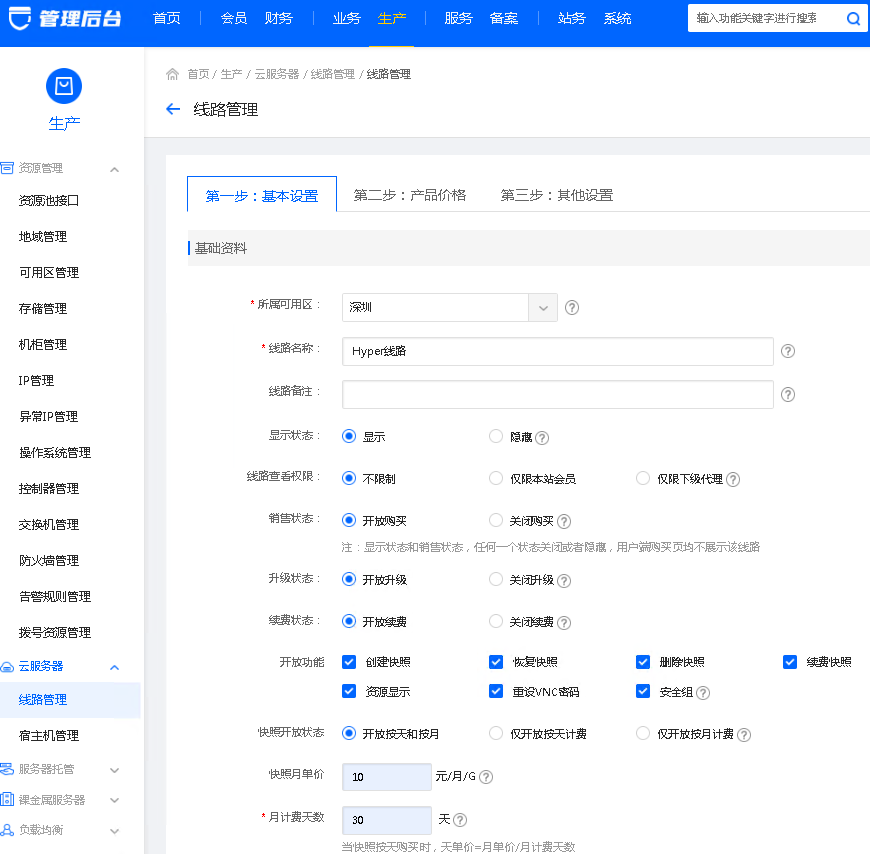
Task: Select 仅限本站会员 view permission radio
Action: coord(495,478)
